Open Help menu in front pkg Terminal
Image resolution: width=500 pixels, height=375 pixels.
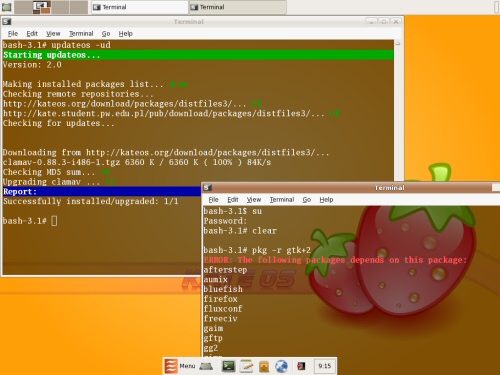tap(326, 200)
